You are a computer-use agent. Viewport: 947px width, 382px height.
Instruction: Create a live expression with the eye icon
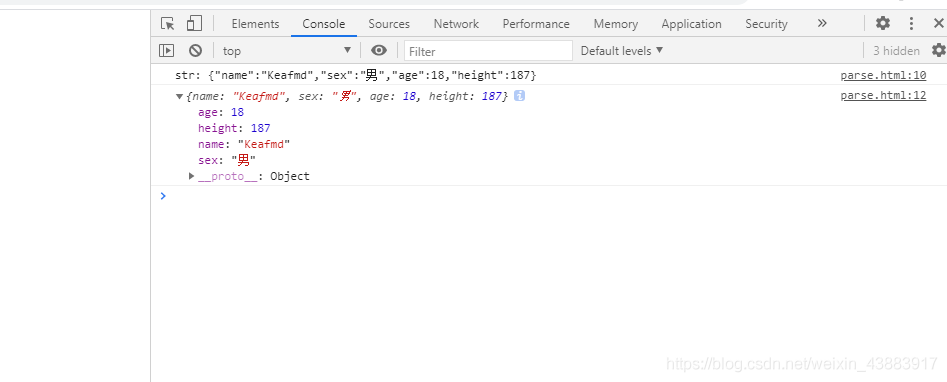coord(379,50)
